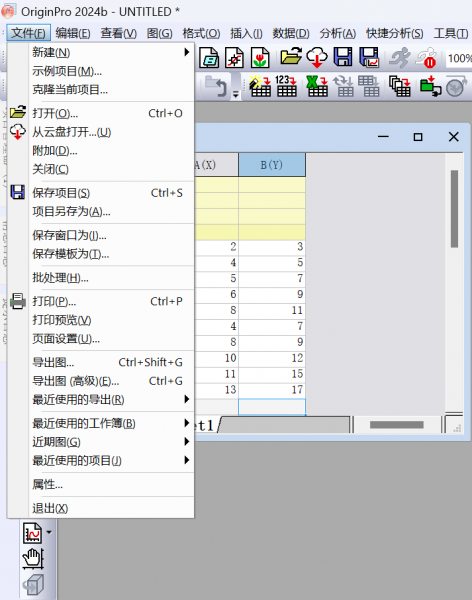472x600 pixels.
Task: Choose 保存模板为(T)... menu entry
Action: pyautogui.click(x=111, y=254)
